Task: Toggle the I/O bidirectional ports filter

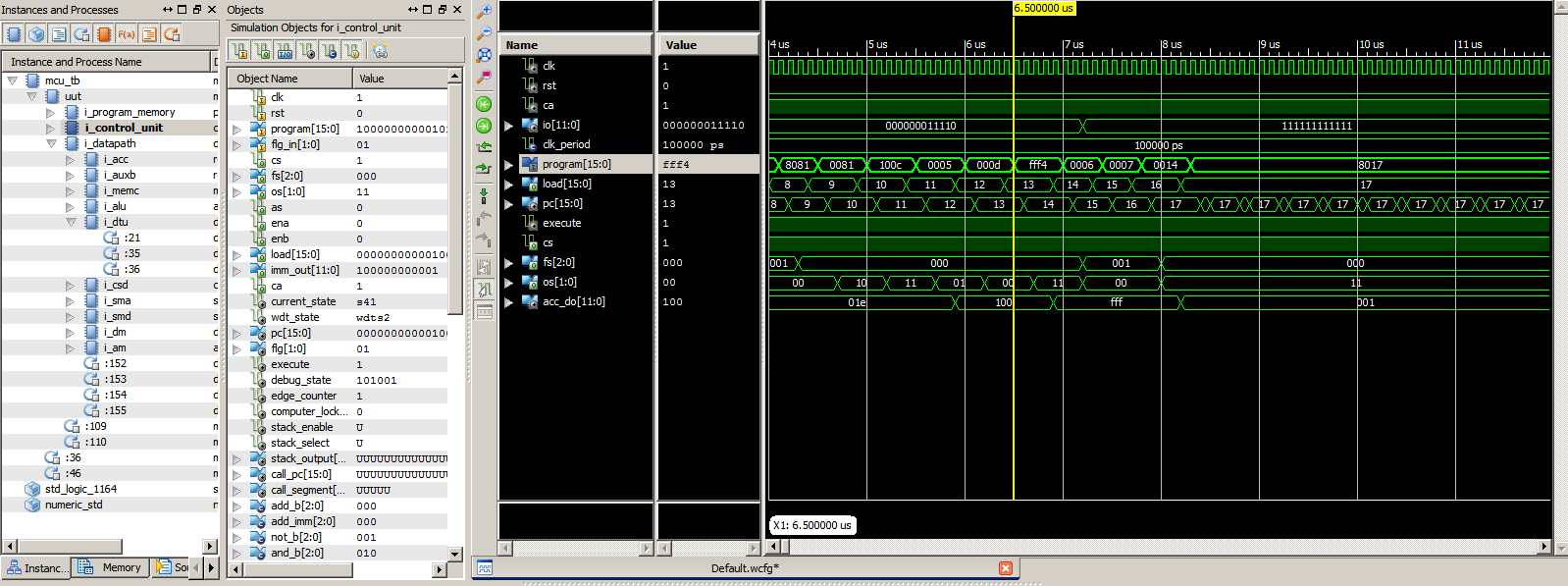Action: pyautogui.click(x=285, y=50)
